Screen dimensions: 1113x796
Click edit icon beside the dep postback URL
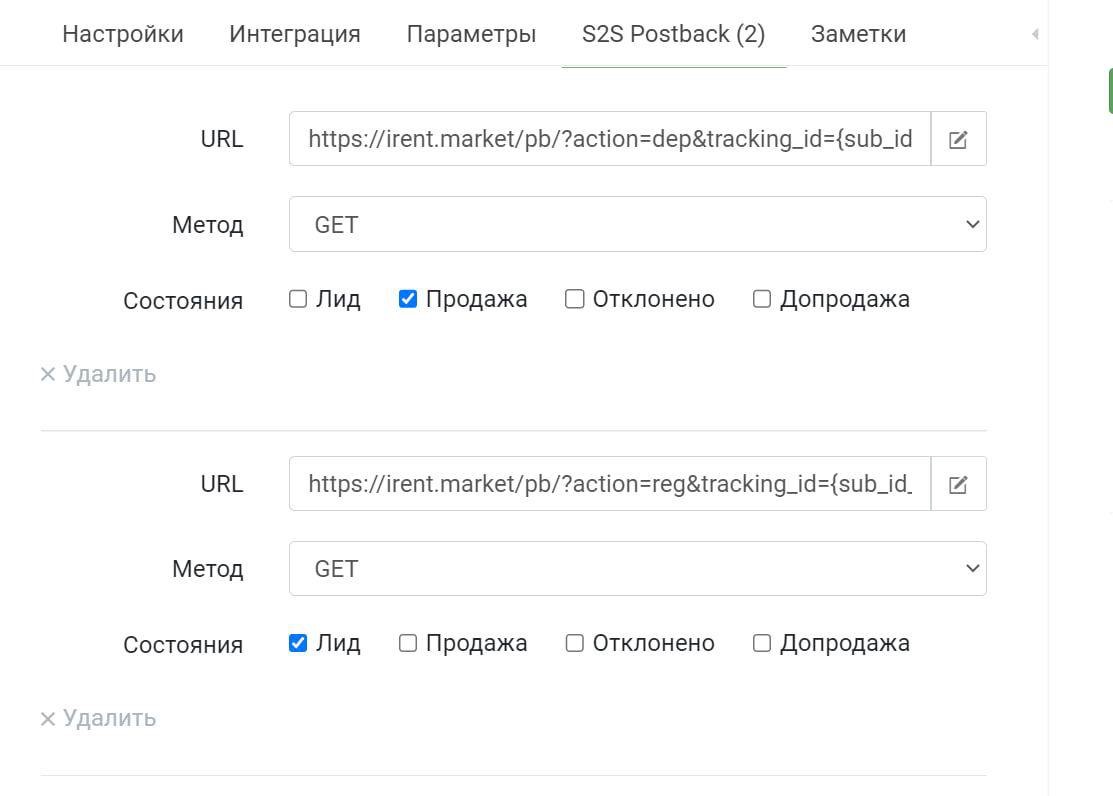958,139
